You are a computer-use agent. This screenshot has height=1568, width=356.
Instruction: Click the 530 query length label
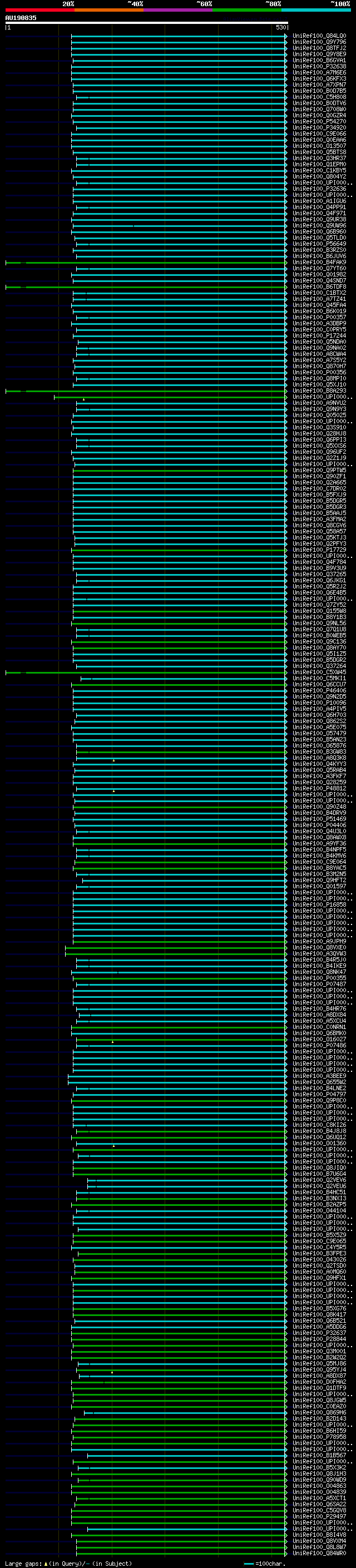280,27
